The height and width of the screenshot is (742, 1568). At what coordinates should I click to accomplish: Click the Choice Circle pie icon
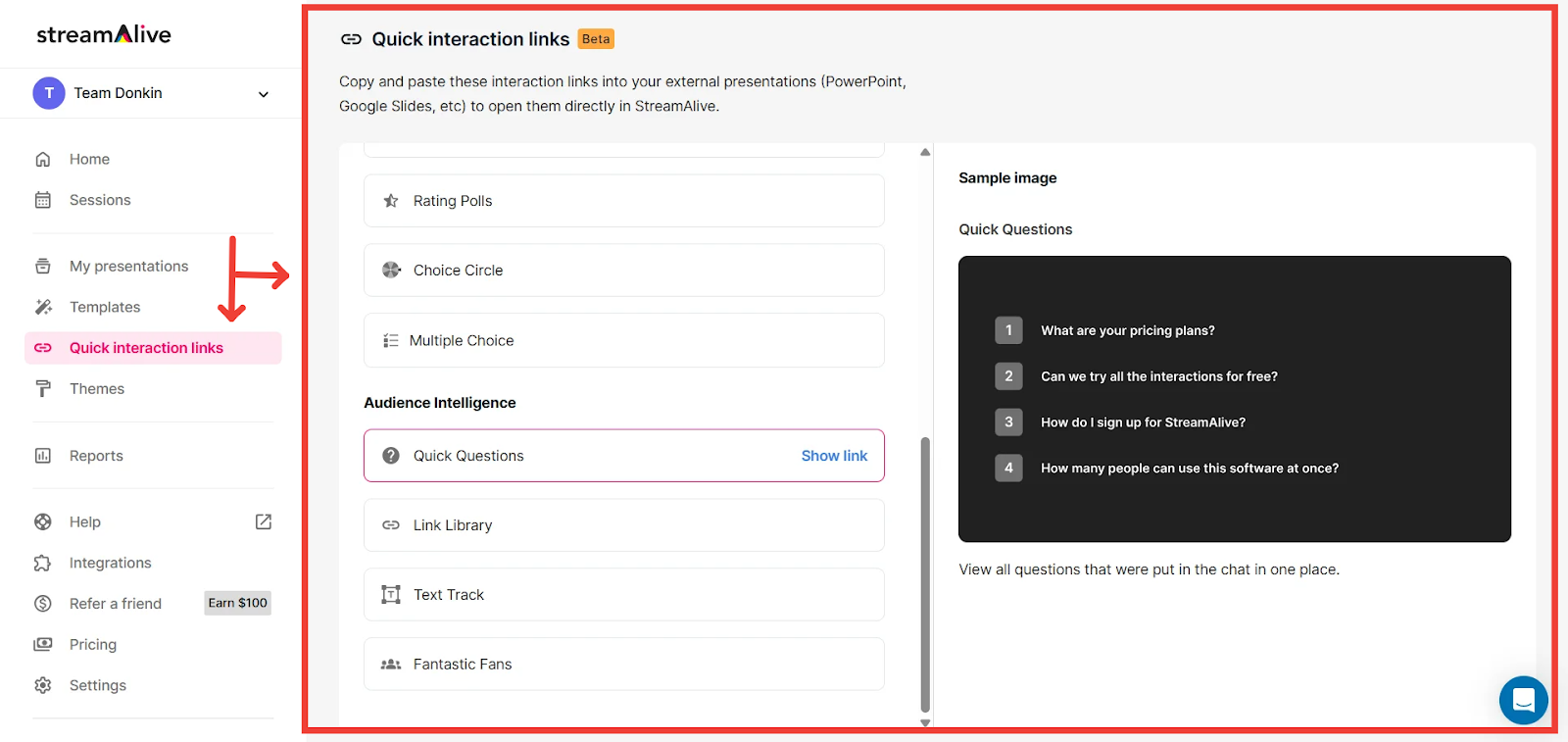(391, 270)
